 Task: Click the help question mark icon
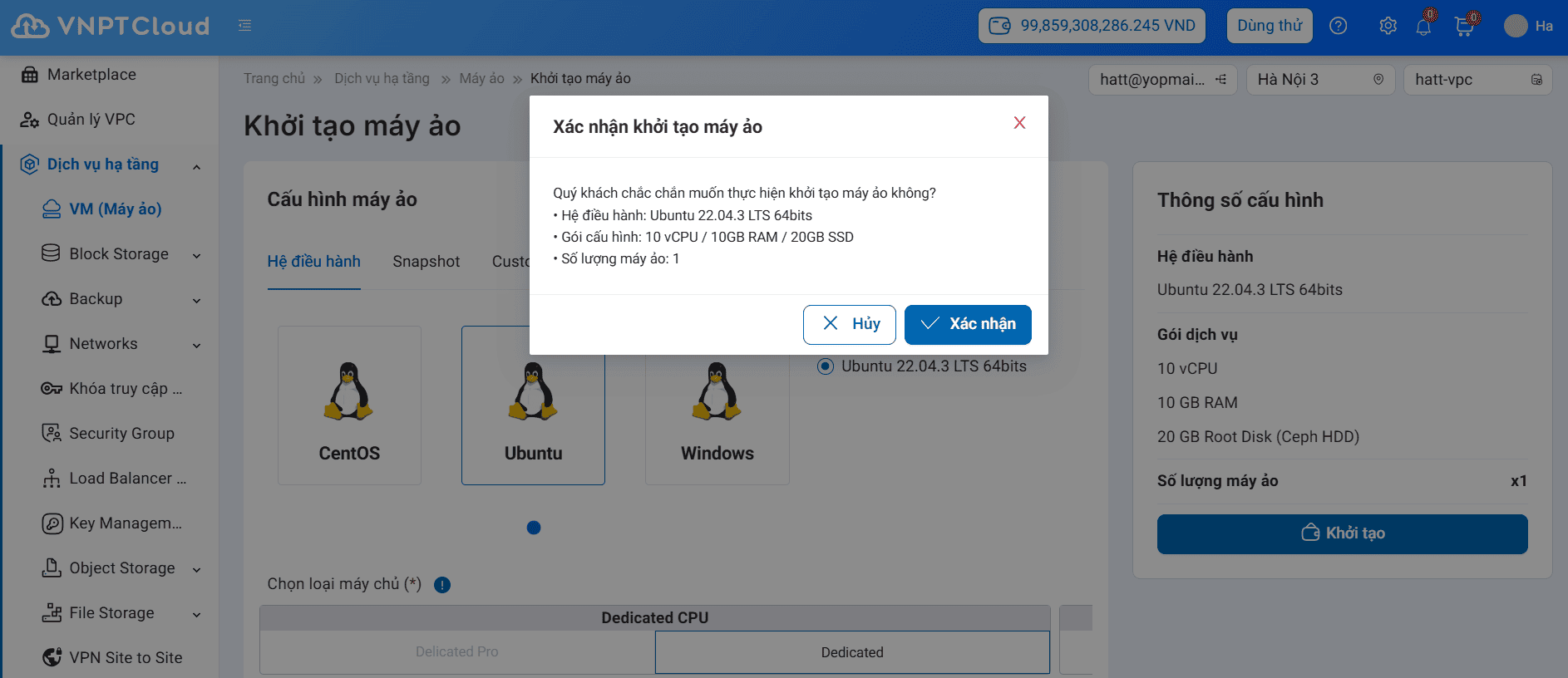[x=1338, y=26]
